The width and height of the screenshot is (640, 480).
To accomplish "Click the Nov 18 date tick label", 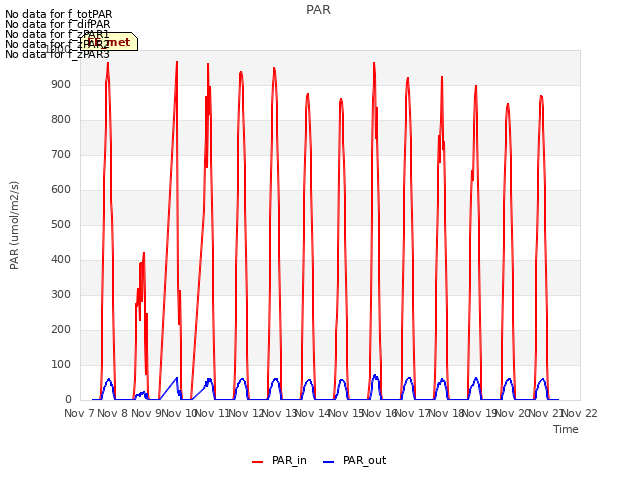I will [x=446, y=413].
